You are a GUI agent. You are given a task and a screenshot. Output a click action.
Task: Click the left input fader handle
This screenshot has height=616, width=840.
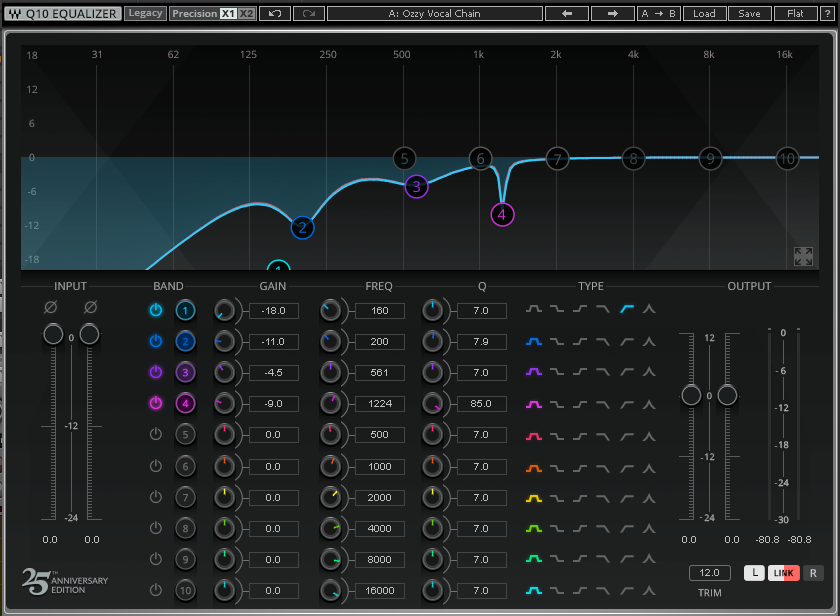[53, 334]
